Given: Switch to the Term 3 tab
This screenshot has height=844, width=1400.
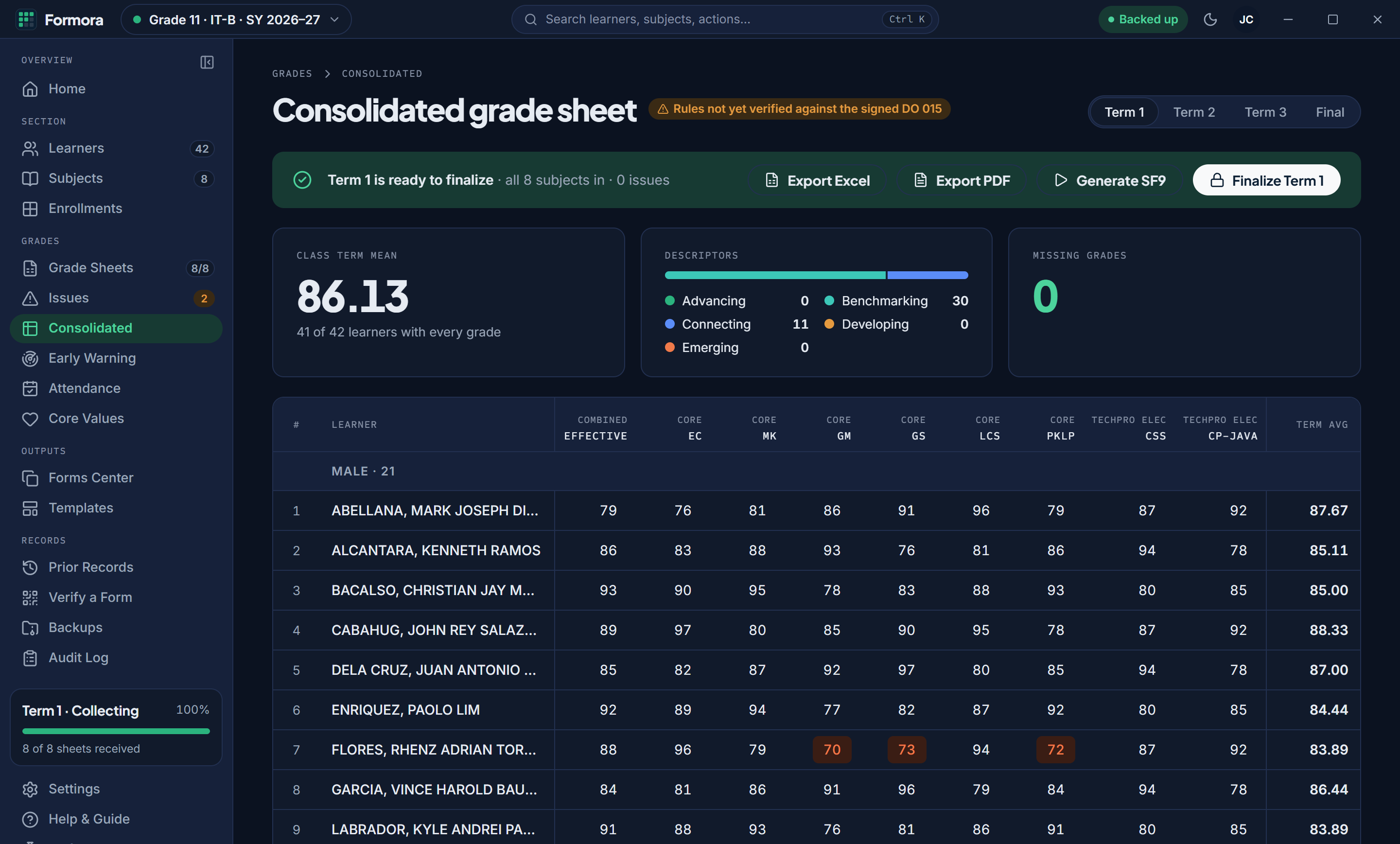Looking at the screenshot, I should point(1265,112).
